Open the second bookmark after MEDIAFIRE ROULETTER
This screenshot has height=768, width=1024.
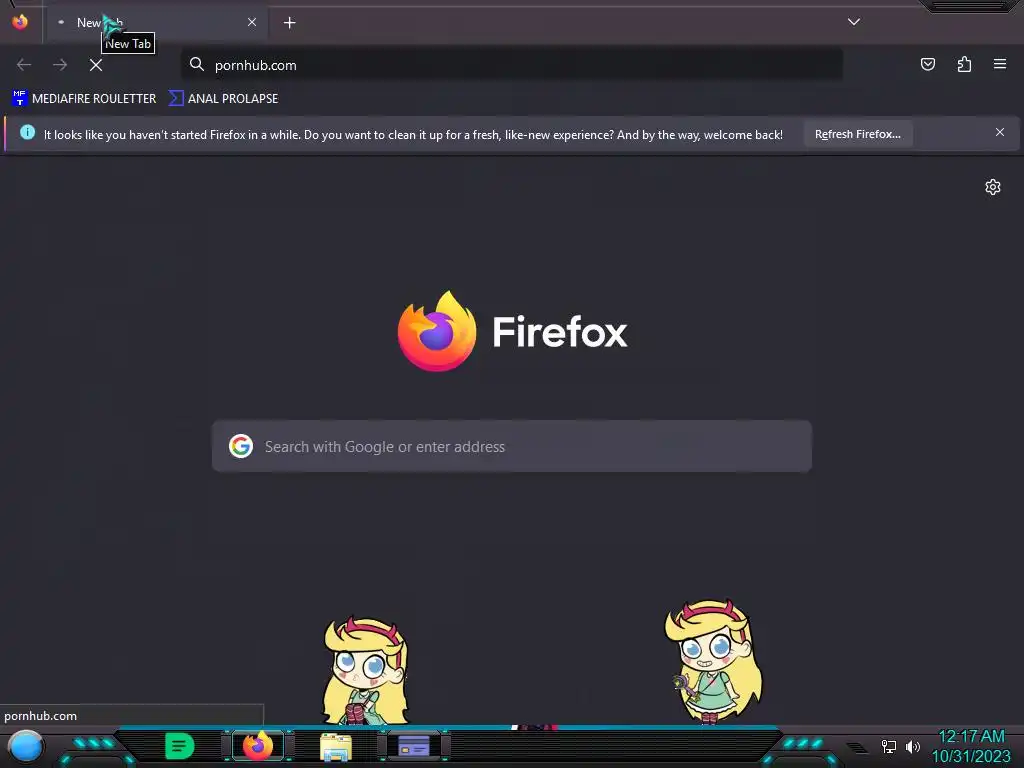pos(223,99)
